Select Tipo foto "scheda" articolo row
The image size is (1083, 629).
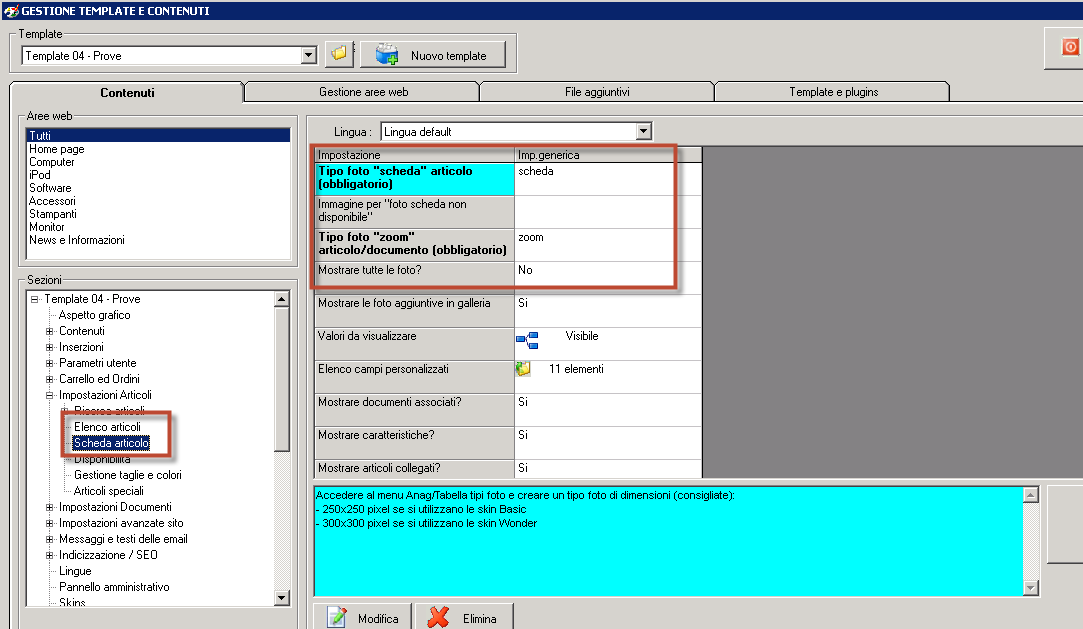click(414, 178)
